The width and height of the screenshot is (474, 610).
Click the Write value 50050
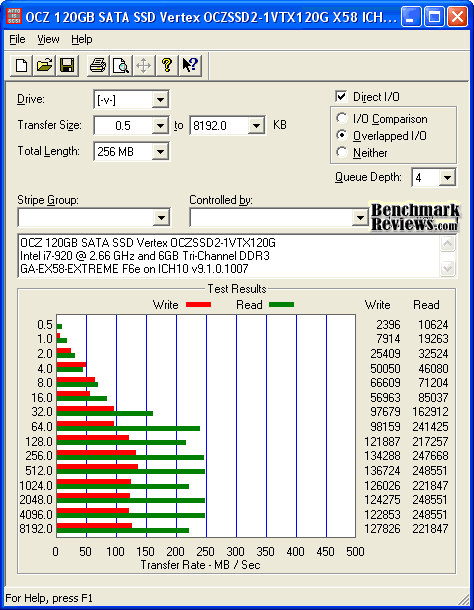tap(385, 368)
